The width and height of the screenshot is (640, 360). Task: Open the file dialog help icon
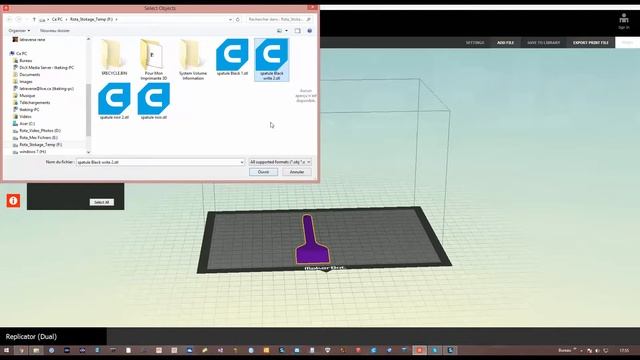click(x=310, y=31)
